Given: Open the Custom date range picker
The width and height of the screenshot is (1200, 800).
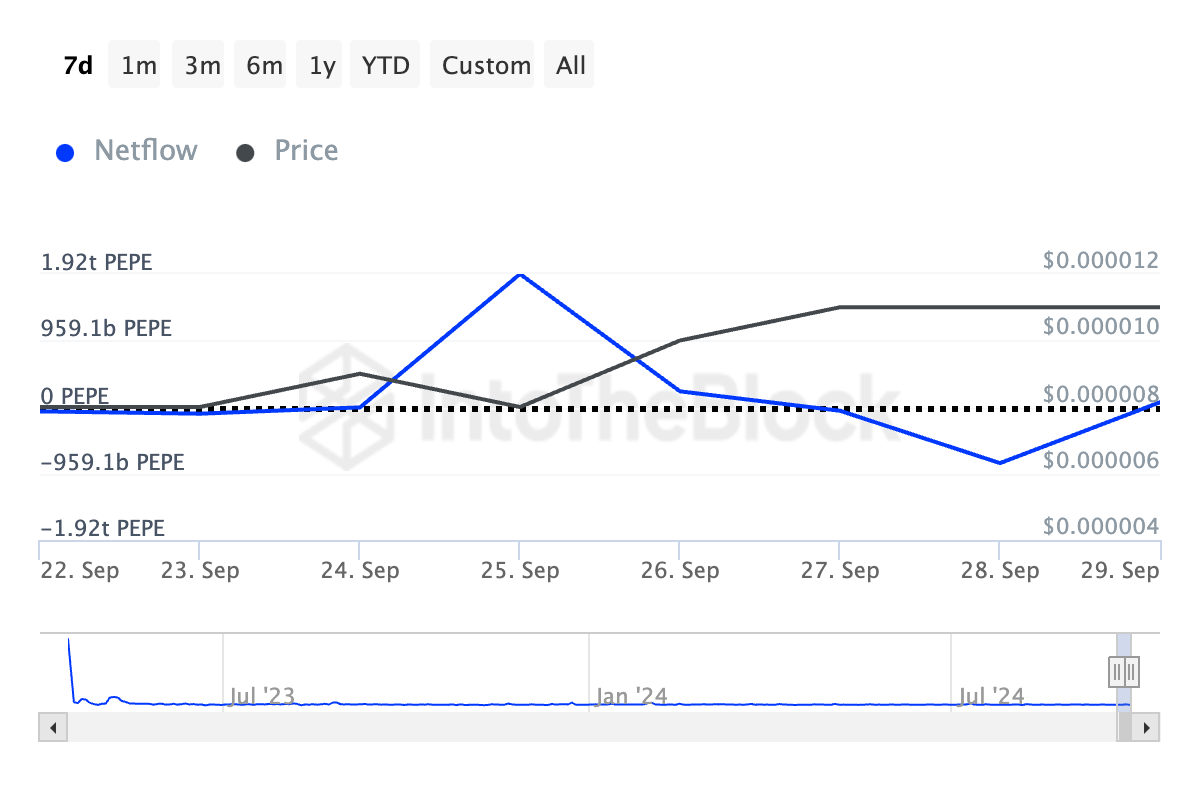Looking at the screenshot, I should 486,66.
